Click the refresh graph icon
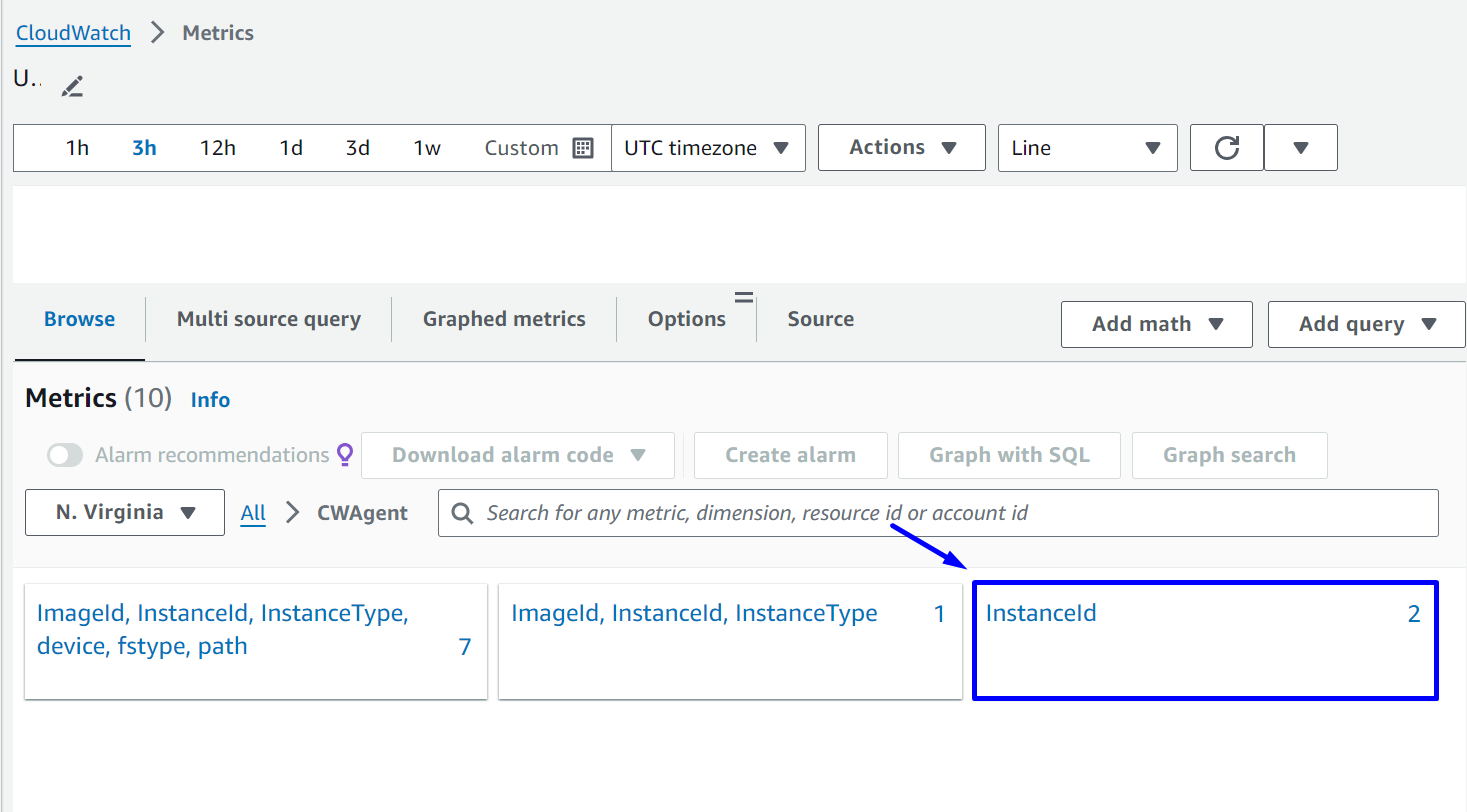The width and height of the screenshot is (1467, 812). click(1226, 148)
